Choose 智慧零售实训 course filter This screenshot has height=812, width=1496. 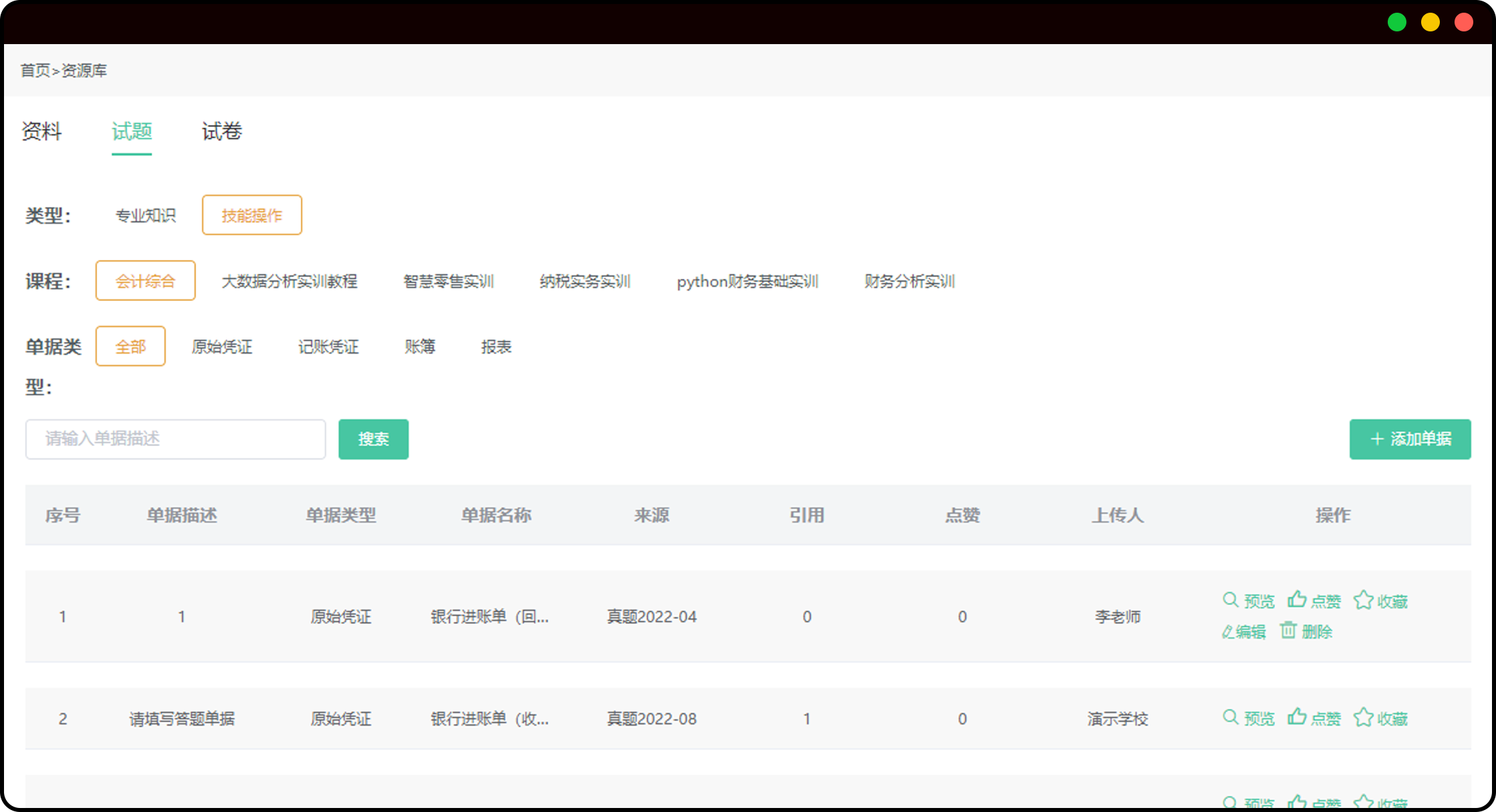(x=449, y=281)
